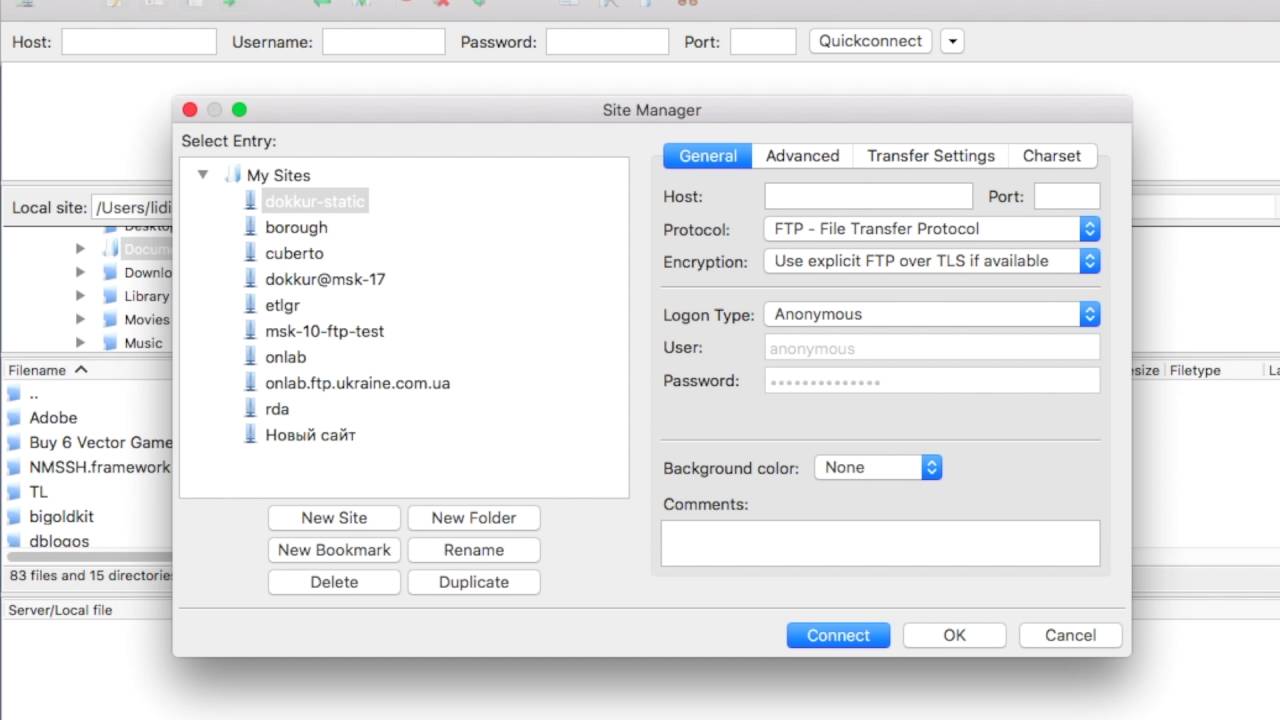Click the server icon beside msk-10-ftp-test
The width and height of the screenshot is (1280, 720).
[251, 331]
